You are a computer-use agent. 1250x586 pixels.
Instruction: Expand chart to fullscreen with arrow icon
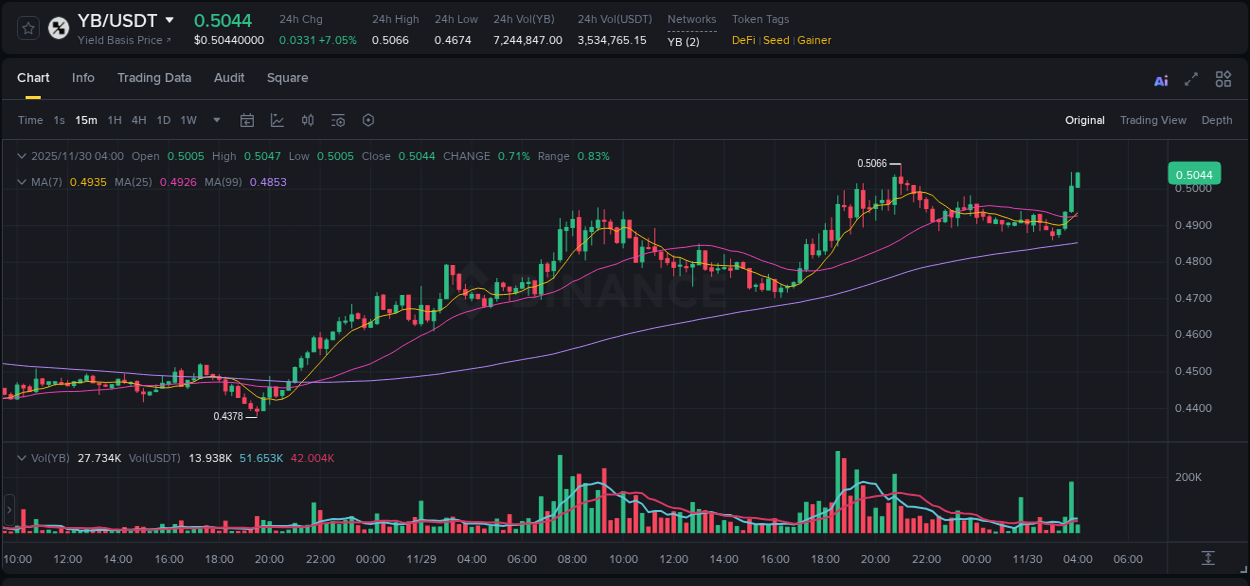pyautogui.click(x=1191, y=79)
